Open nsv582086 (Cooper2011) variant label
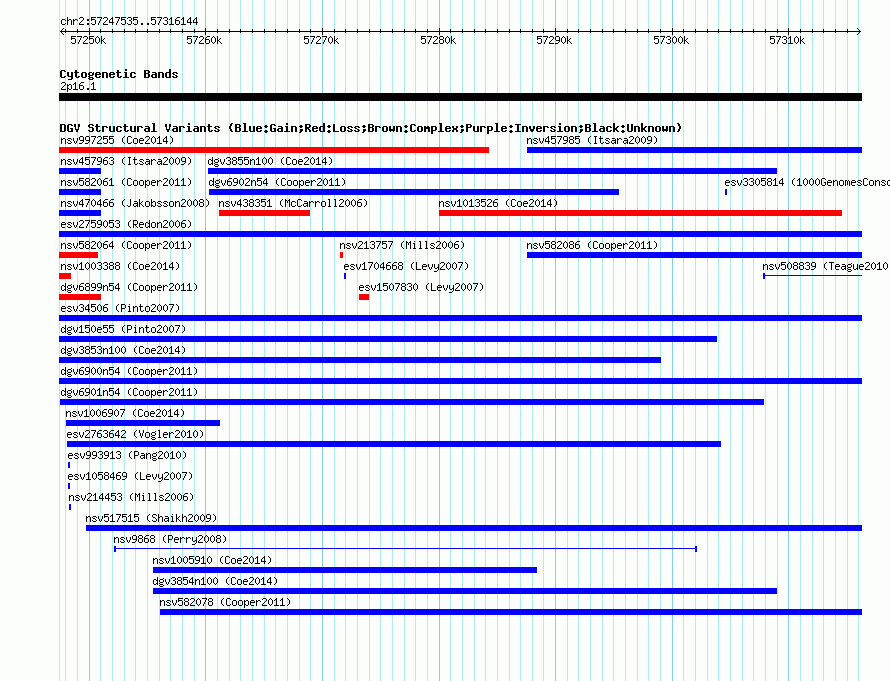Screen dimensions: 890x681 click(592, 245)
